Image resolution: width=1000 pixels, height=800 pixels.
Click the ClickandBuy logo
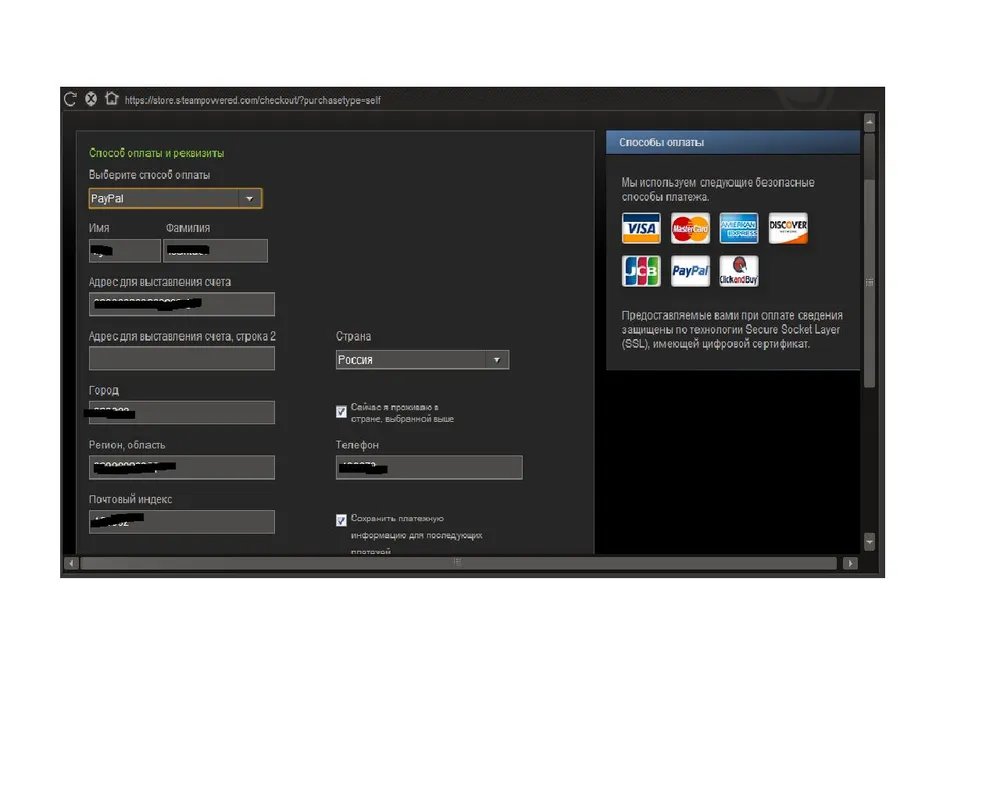[739, 271]
